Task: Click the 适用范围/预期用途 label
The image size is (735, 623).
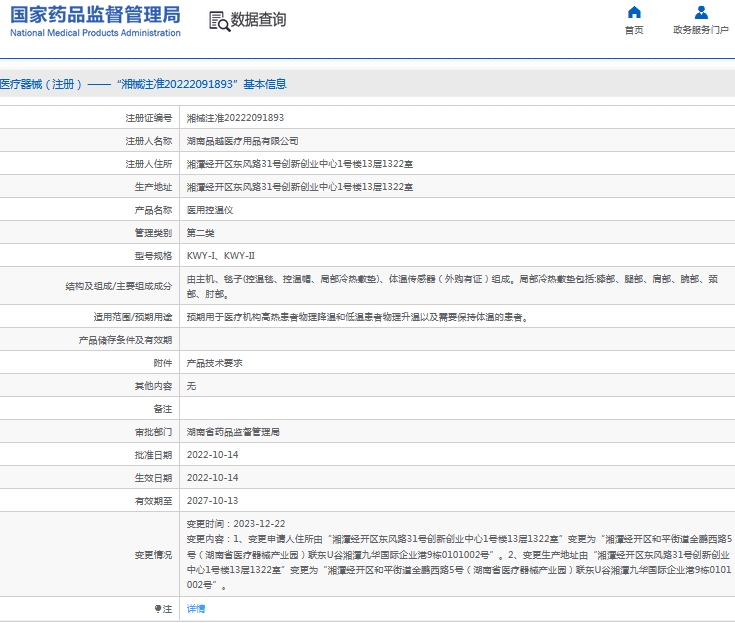Action: click(x=133, y=317)
